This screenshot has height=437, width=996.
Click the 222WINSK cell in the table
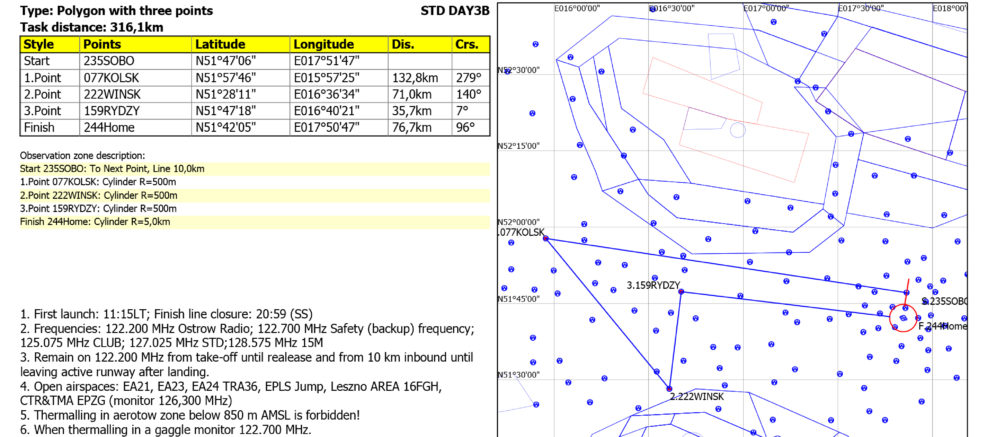tap(111, 94)
